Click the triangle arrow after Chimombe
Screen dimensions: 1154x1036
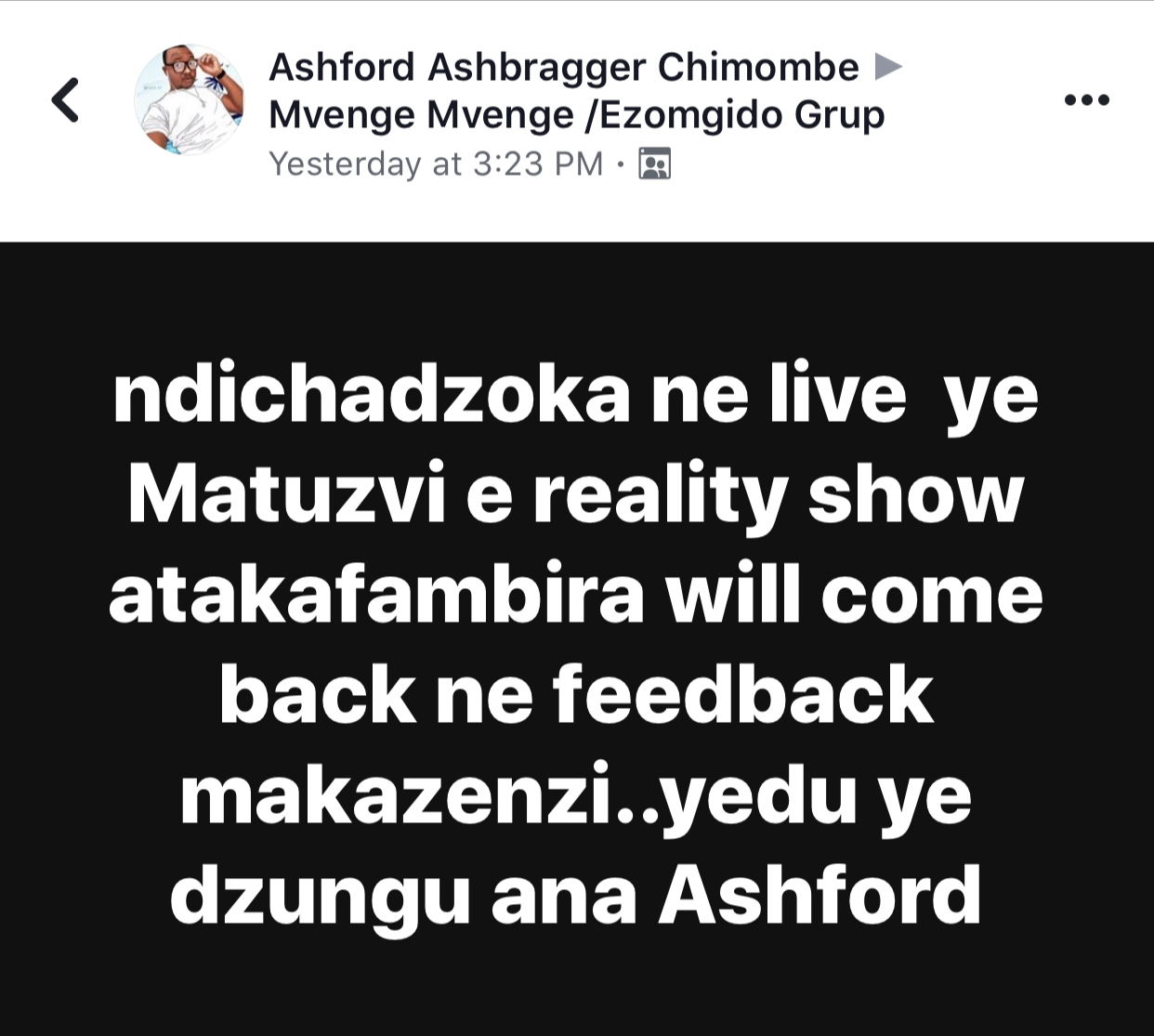pyautogui.click(x=889, y=67)
